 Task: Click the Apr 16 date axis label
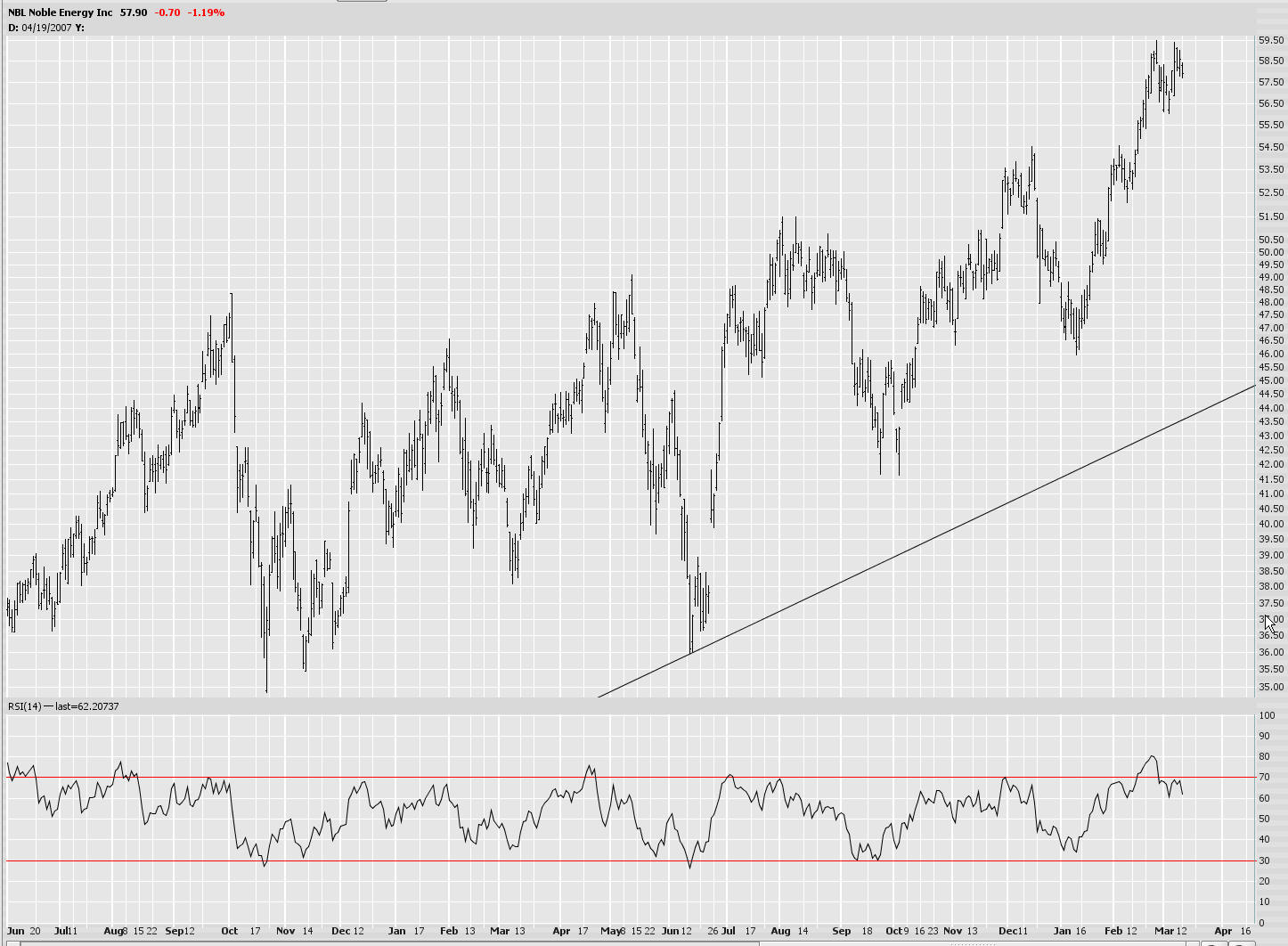pos(1233,931)
